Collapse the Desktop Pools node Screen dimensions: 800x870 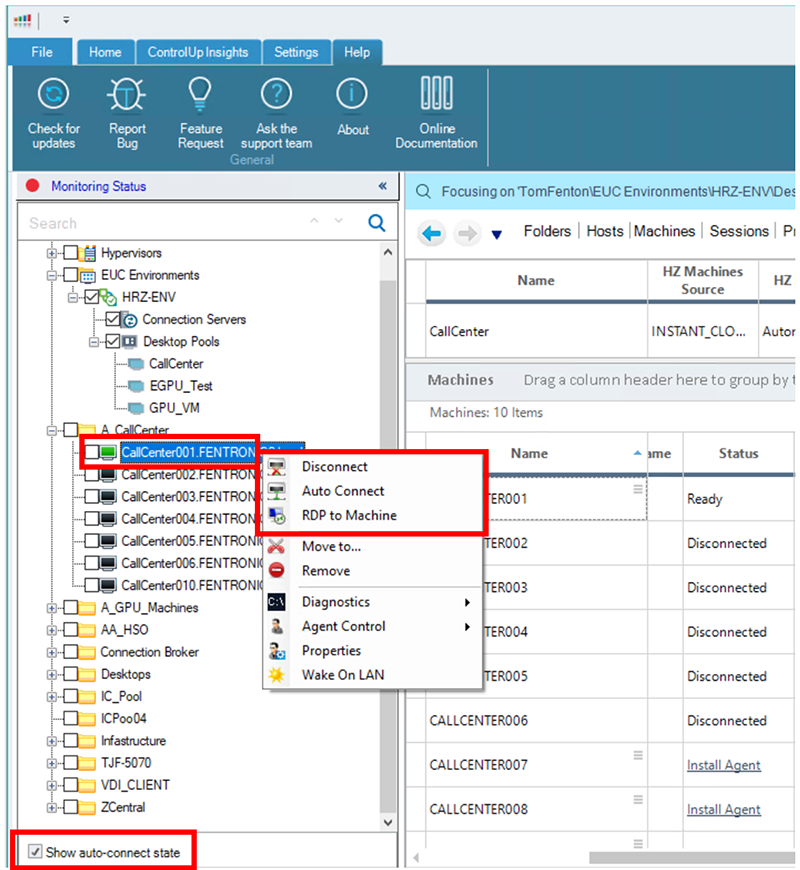point(94,342)
